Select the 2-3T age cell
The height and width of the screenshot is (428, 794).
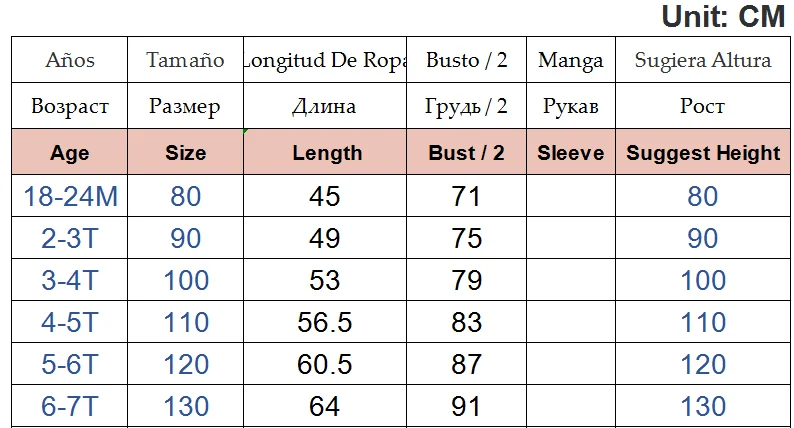point(69,238)
